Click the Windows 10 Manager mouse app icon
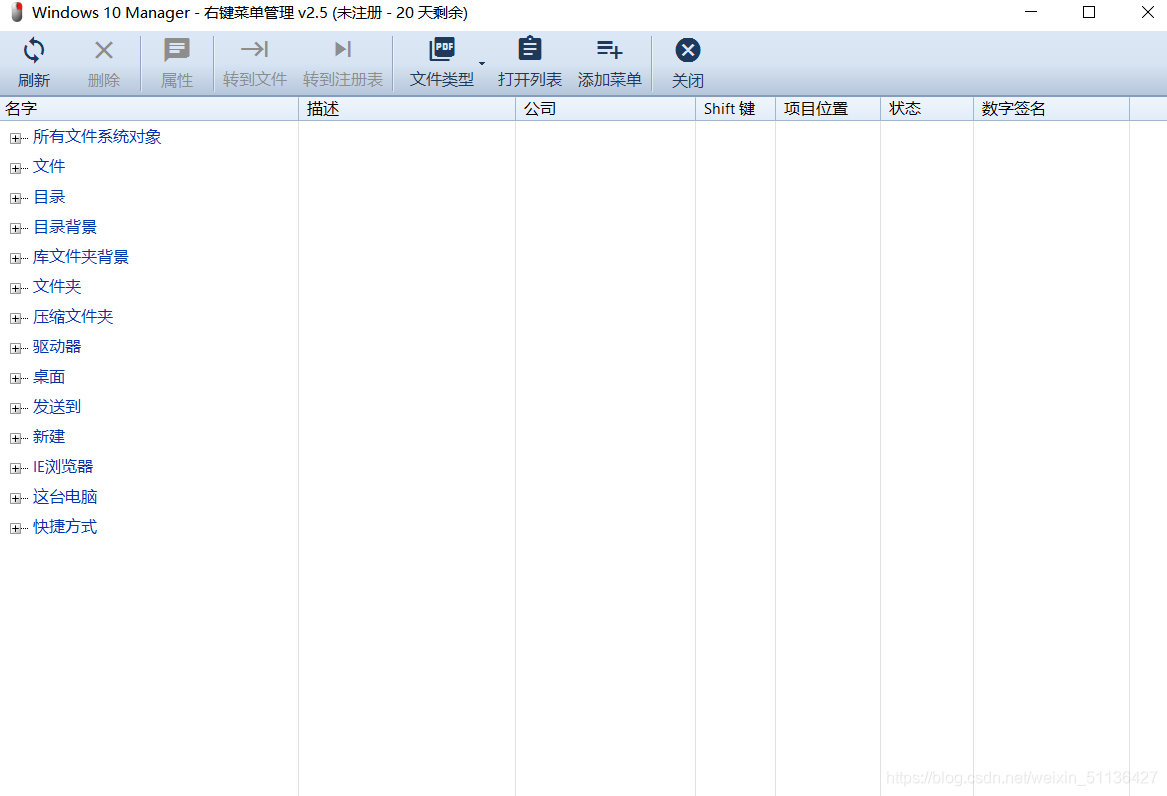Viewport: 1167px width, 796px height. (16, 12)
